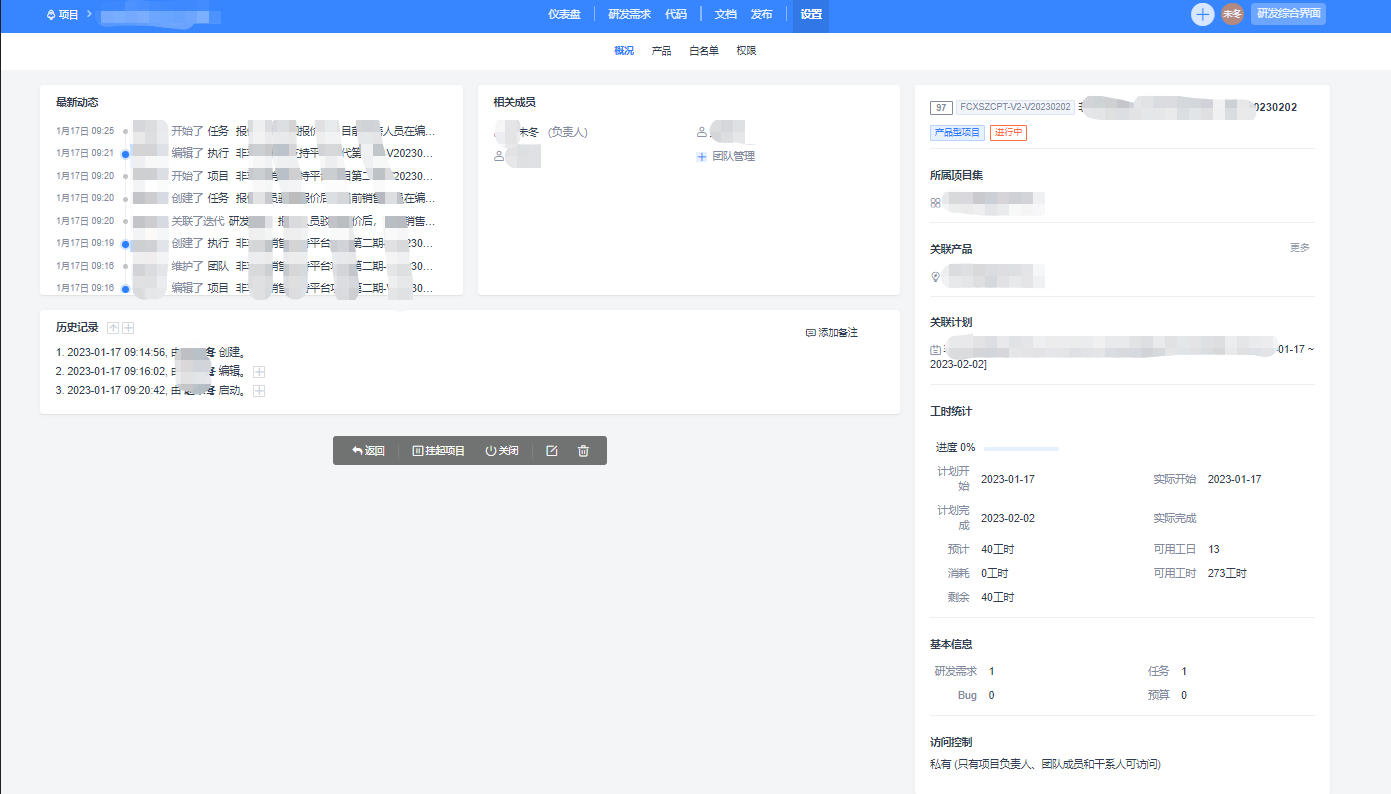
Task: Click the 可用工时 value 273工时
Action: click(1227, 574)
